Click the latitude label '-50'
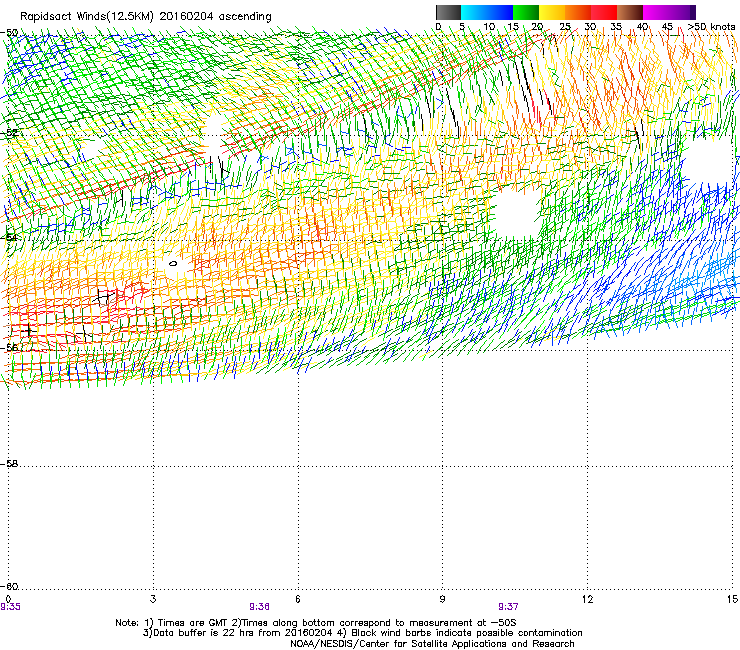 click(x=9, y=33)
